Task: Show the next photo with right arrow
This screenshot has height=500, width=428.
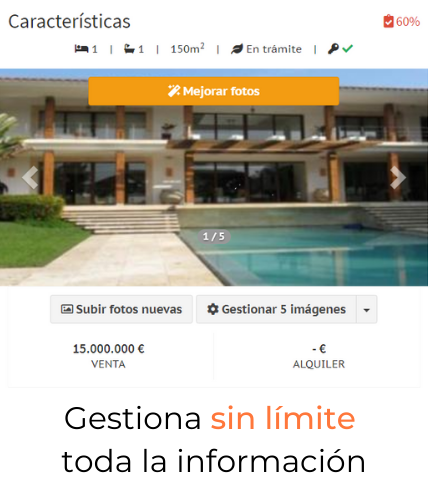Action: [x=397, y=177]
